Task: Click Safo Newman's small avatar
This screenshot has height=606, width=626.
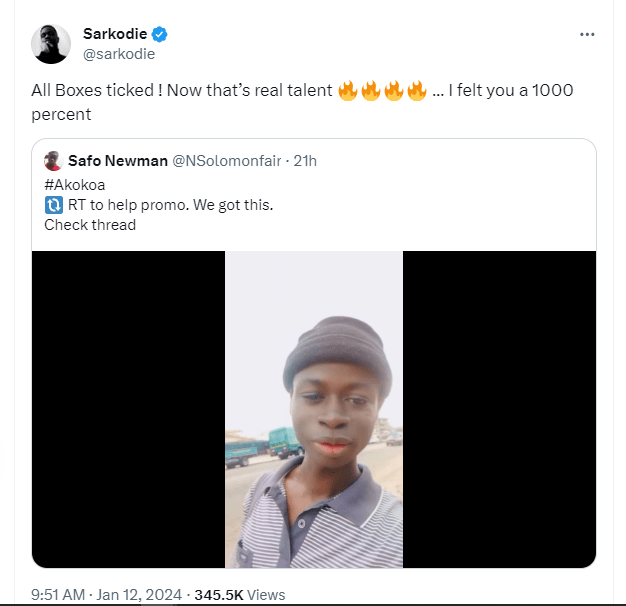Action: pos(53,161)
